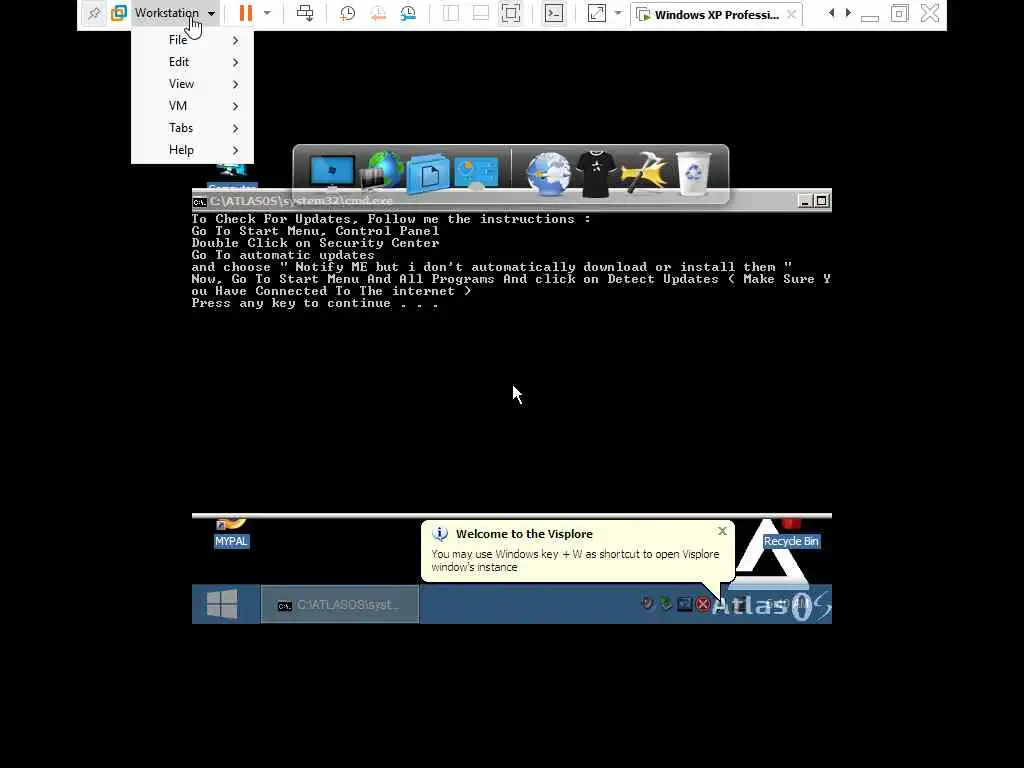Expand View submenu via its chevron arrow
Image resolution: width=1024 pixels, height=768 pixels.
pyautogui.click(x=236, y=84)
